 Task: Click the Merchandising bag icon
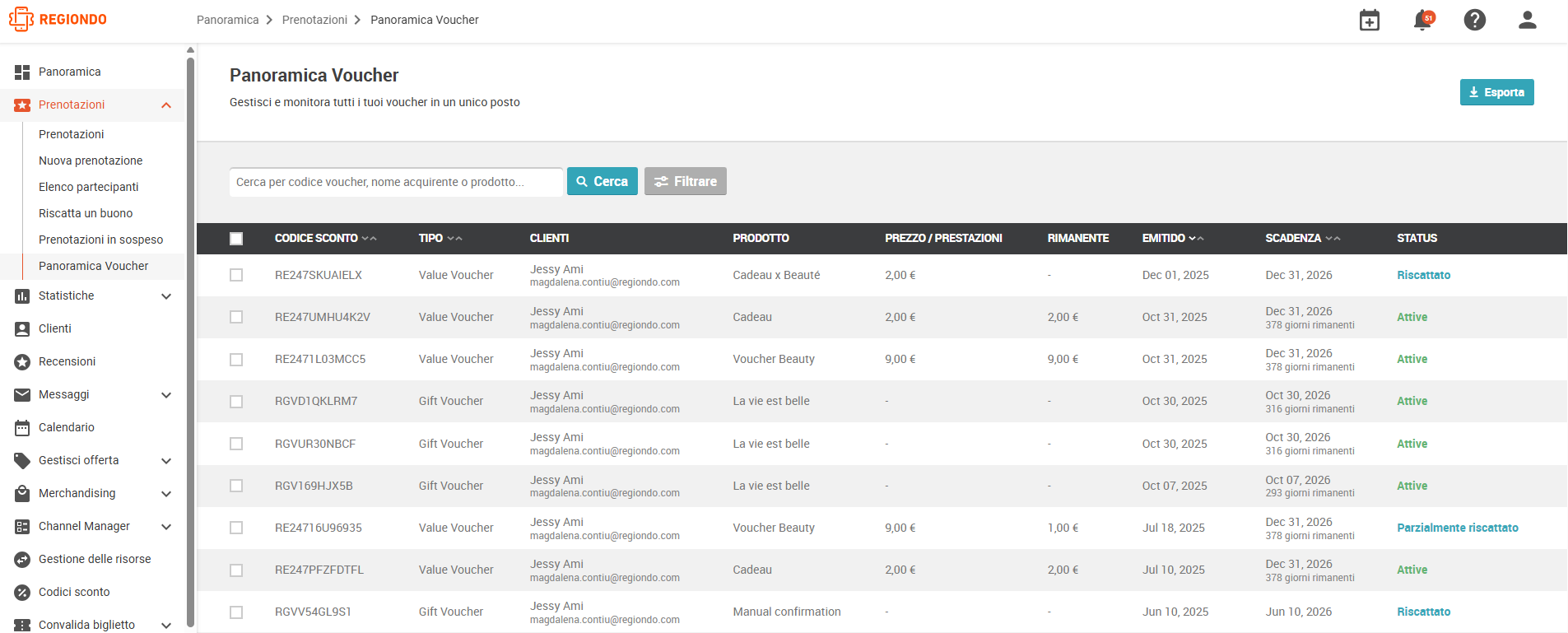click(x=22, y=494)
